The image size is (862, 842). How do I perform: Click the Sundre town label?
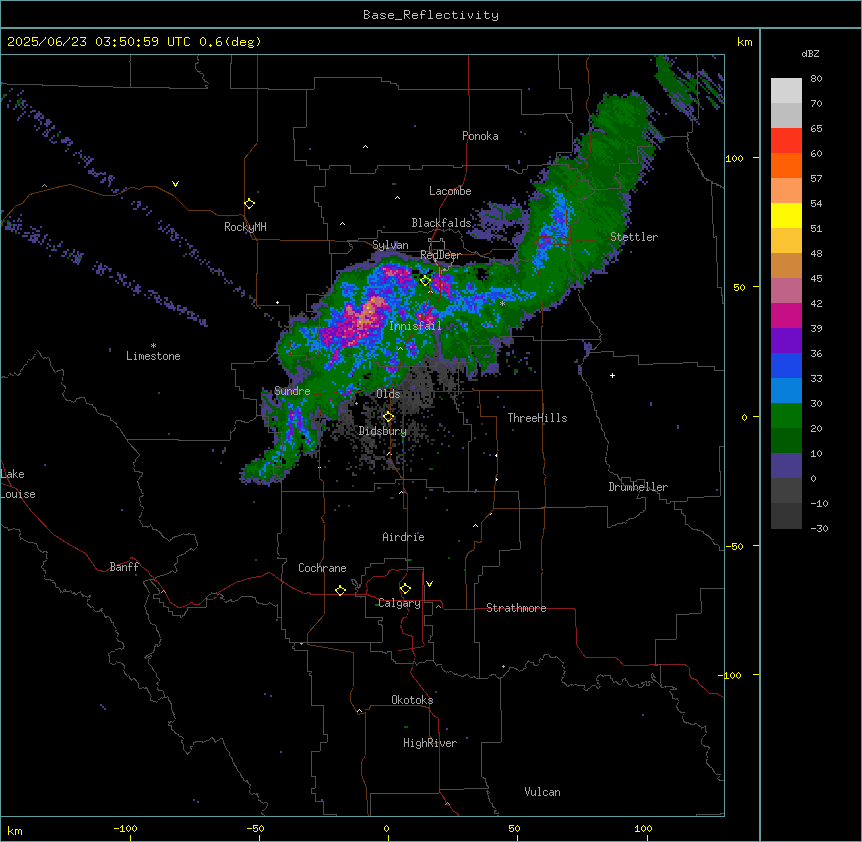point(292,391)
